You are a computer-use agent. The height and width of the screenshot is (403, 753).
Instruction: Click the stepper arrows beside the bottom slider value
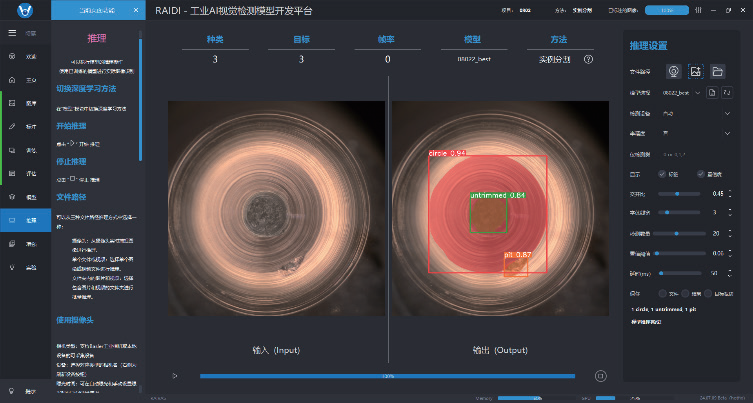tap(730, 273)
